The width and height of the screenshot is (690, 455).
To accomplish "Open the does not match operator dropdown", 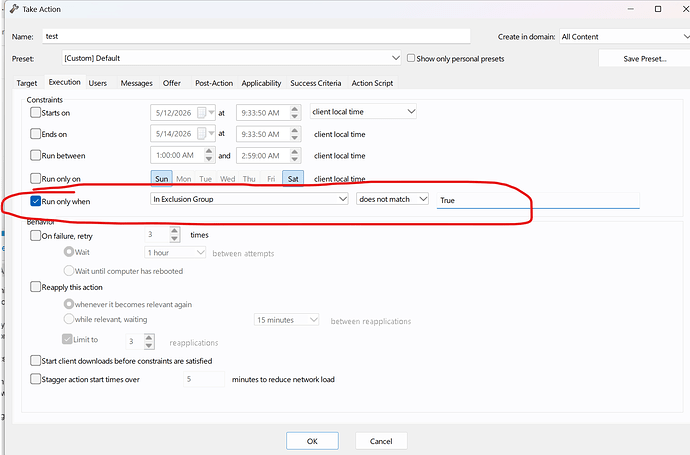I will (x=392, y=199).
